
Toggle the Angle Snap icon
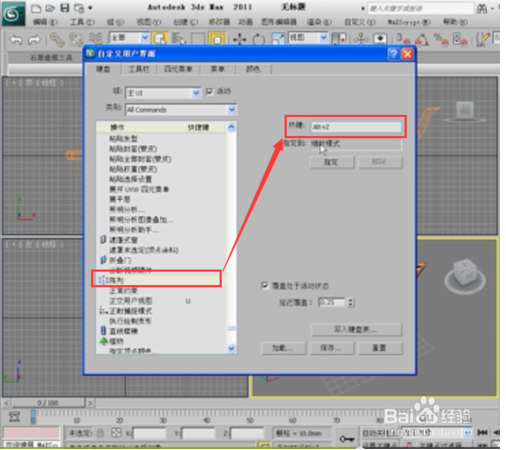(x=422, y=39)
